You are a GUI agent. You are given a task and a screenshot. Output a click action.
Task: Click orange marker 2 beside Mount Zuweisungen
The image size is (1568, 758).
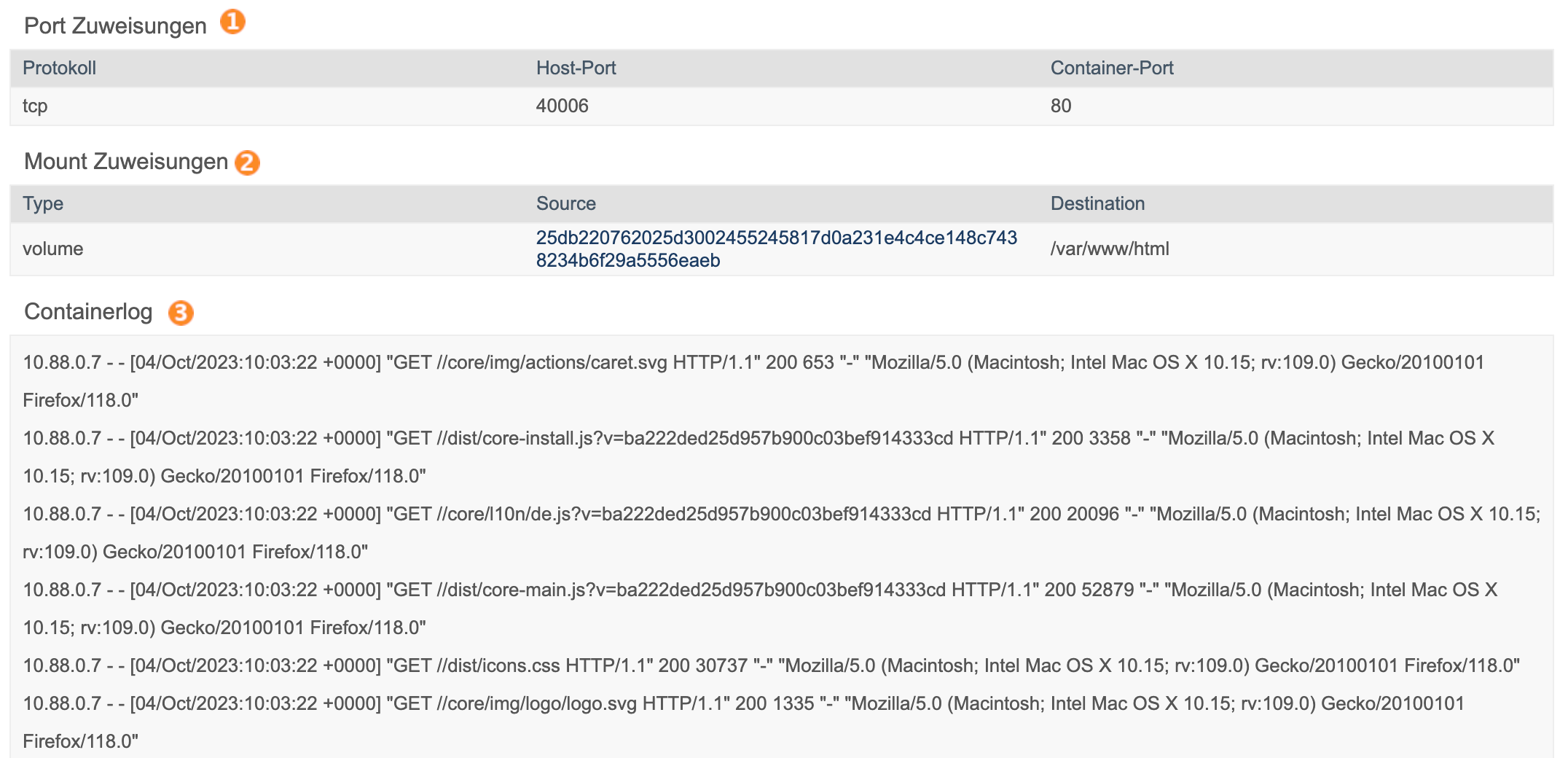coord(247,162)
